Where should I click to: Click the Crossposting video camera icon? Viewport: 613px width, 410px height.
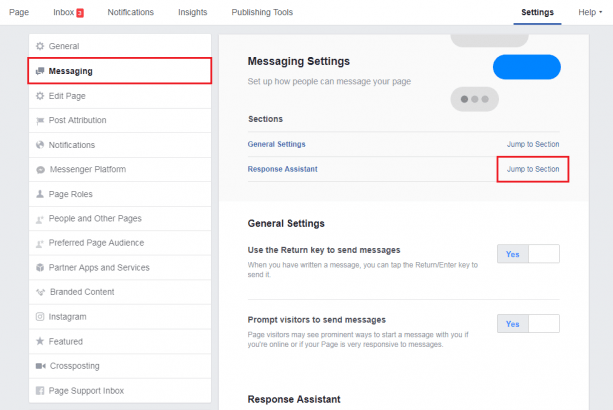[40, 366]
